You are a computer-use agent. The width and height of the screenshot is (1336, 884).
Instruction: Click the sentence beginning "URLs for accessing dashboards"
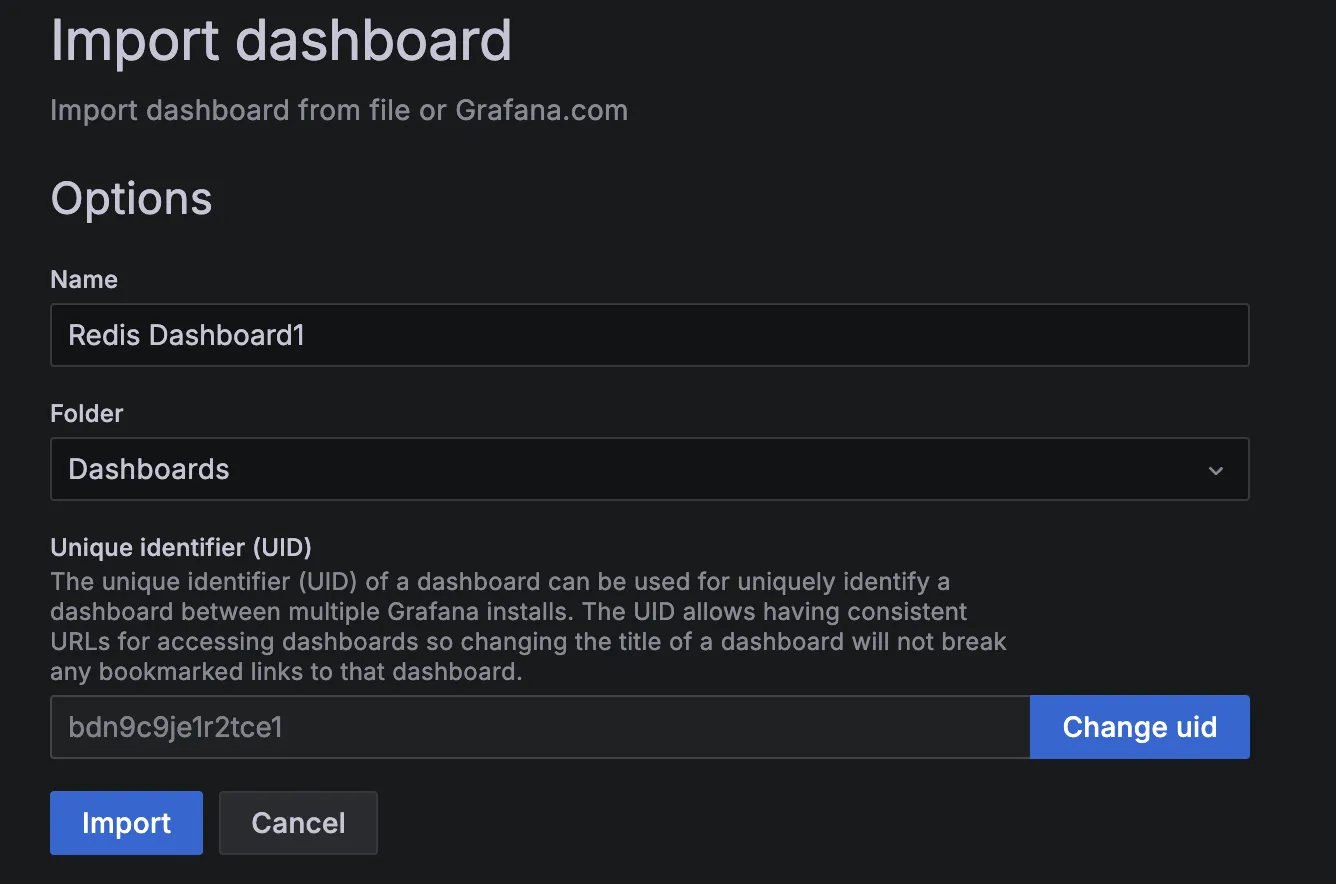(528, 641)
